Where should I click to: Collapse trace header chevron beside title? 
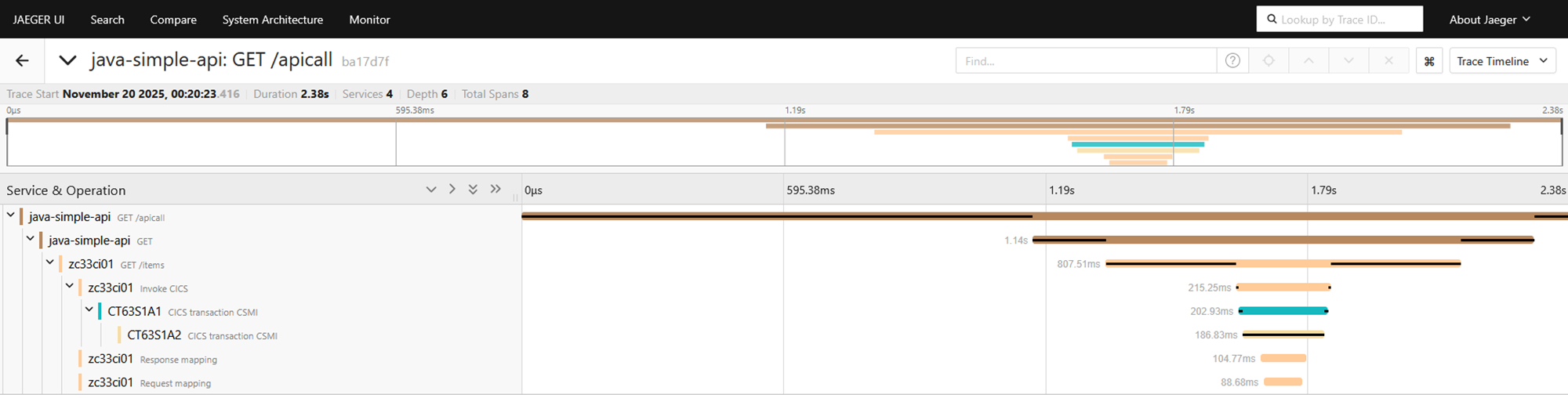pyautogui.click(x=68, y=60)
